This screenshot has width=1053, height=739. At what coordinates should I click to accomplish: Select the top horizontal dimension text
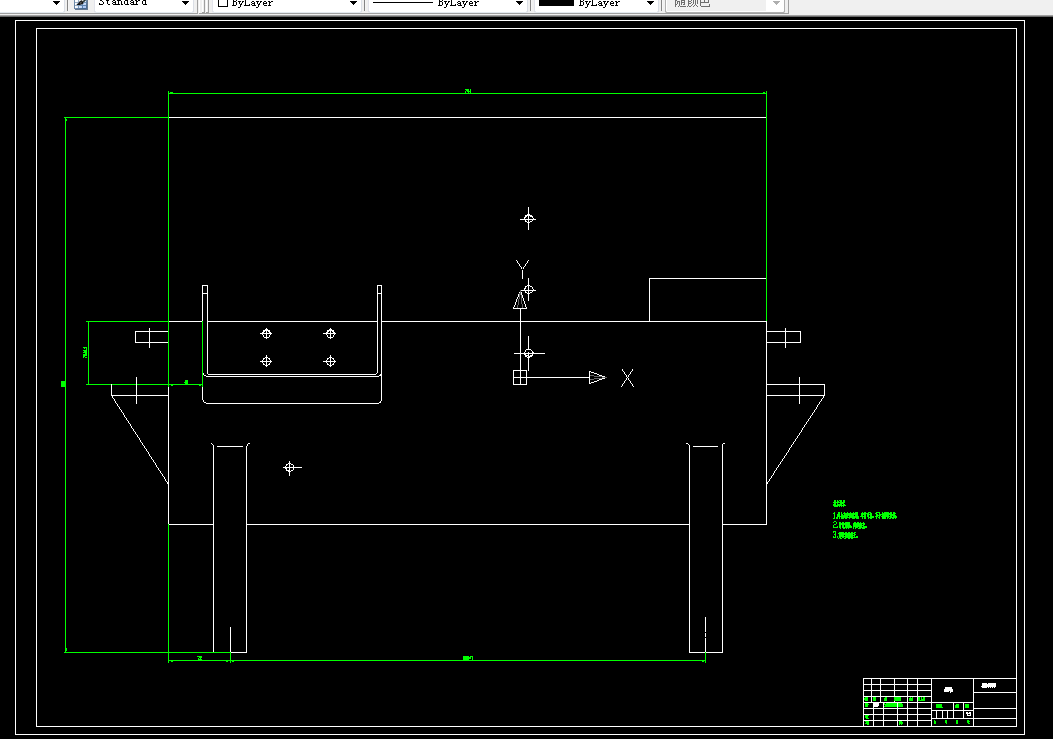[468, 91]
